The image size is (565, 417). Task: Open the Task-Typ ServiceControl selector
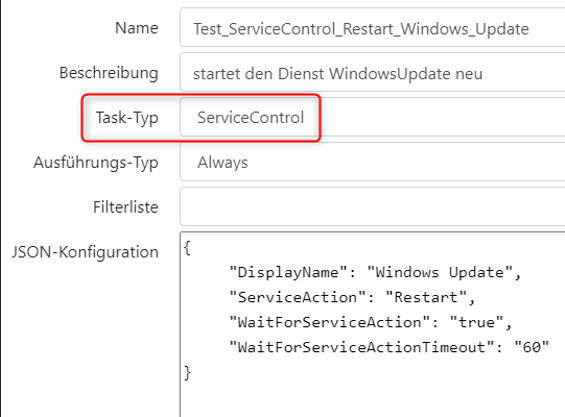[x=373, y=117]
